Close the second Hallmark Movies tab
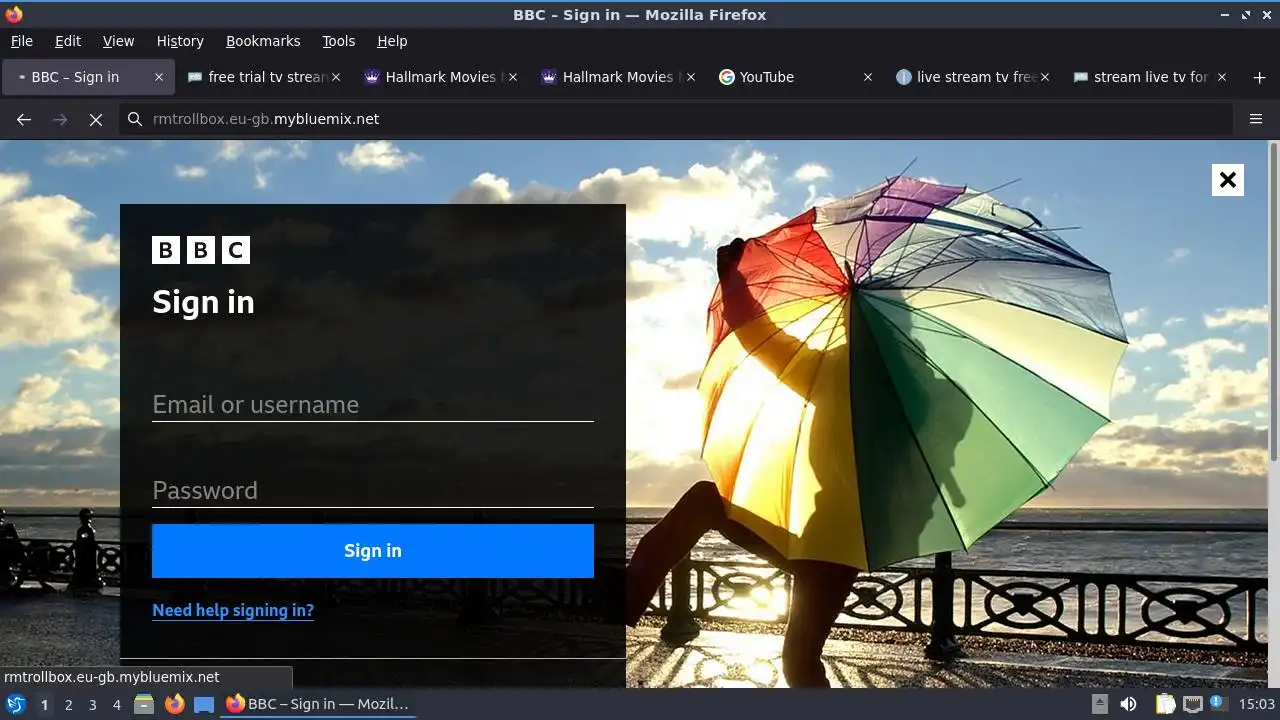This screenshot has height=720, width=1280. point(690,77)
